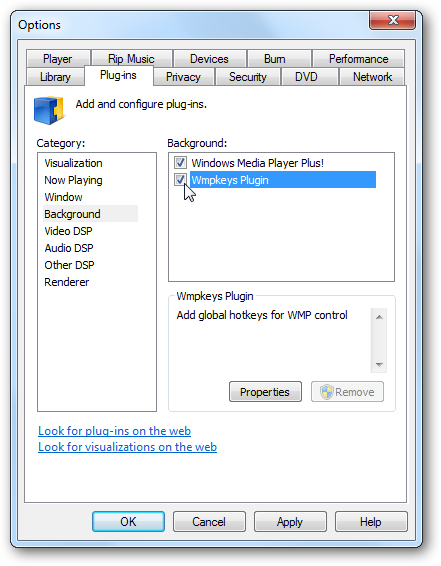Follow Look for plug-ins on the web
Screen dimensions: 441x566
click(114, 431)
